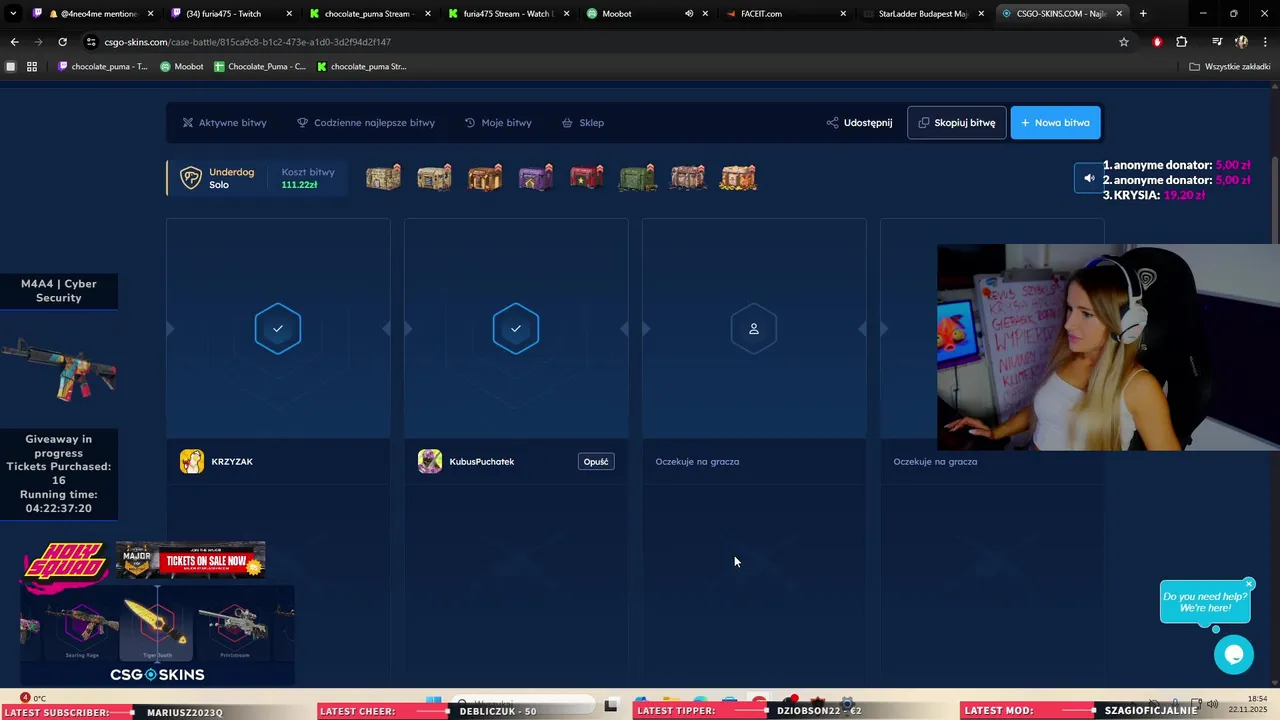Bookmark this page with star icon
This screenshot has width=1280, height=720.
pos(1124,42)
